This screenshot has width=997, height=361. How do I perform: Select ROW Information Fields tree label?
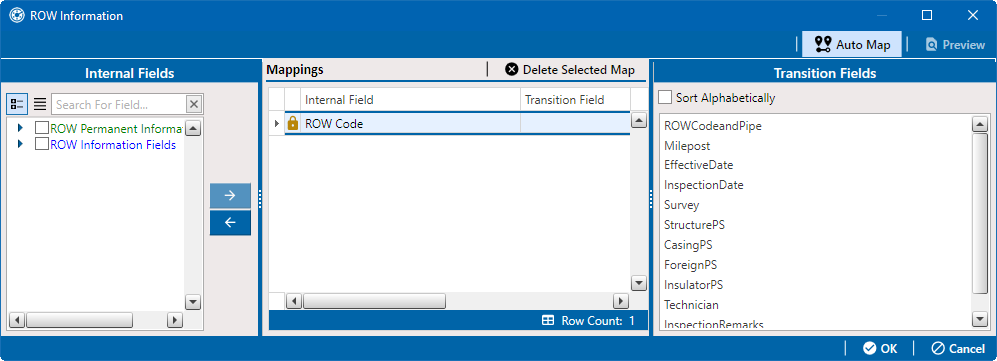pyautogui.click(x=113, y=144)
